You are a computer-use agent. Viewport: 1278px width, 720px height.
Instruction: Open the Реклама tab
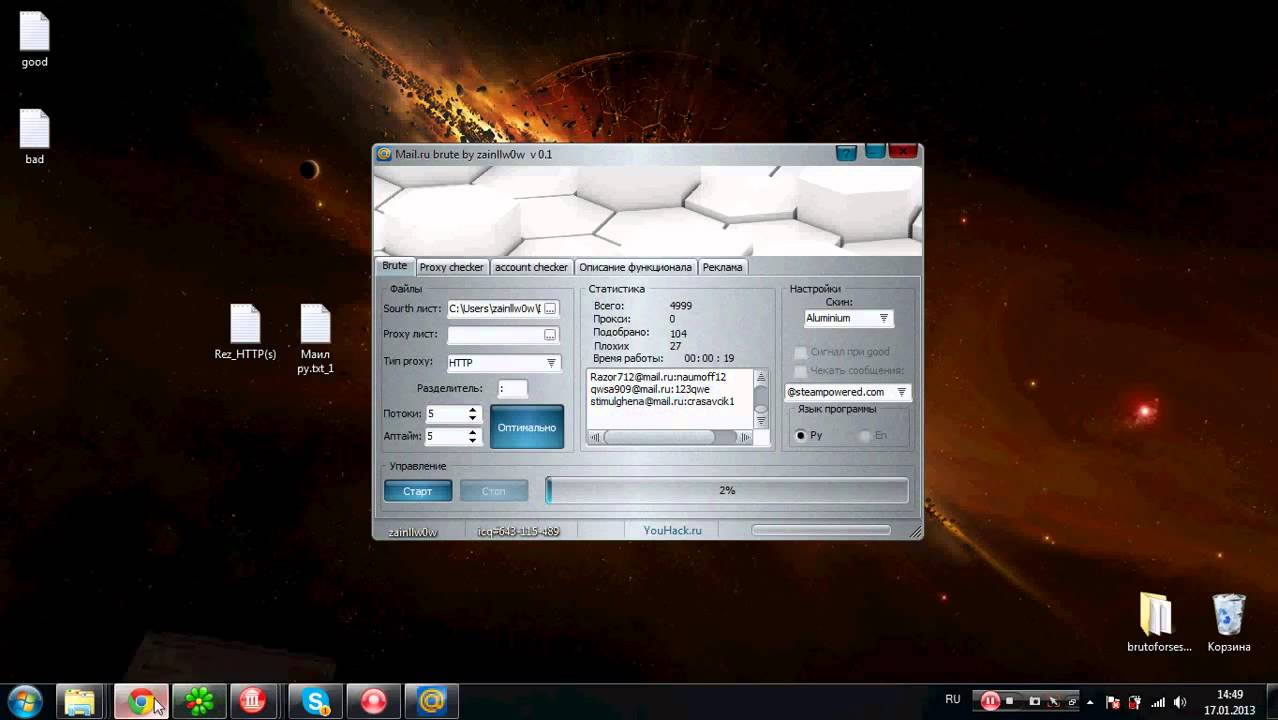722,267
